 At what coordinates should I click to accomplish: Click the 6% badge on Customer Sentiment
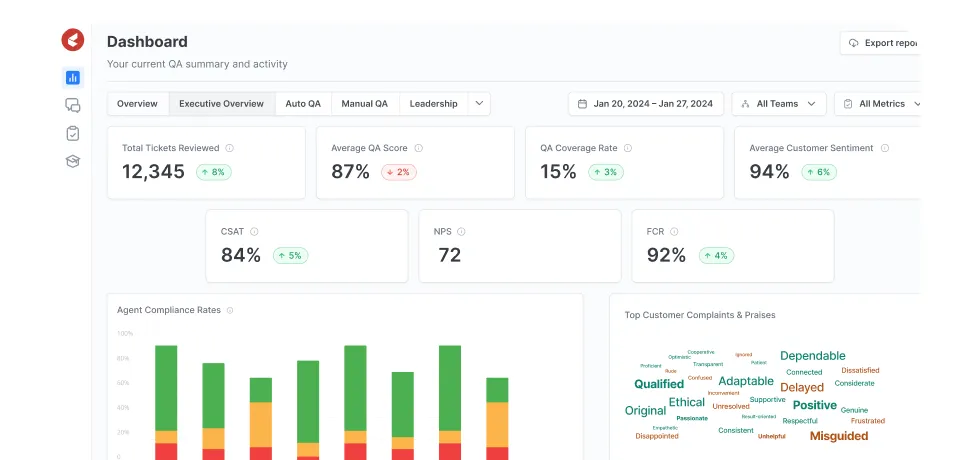tap(819, 172)
